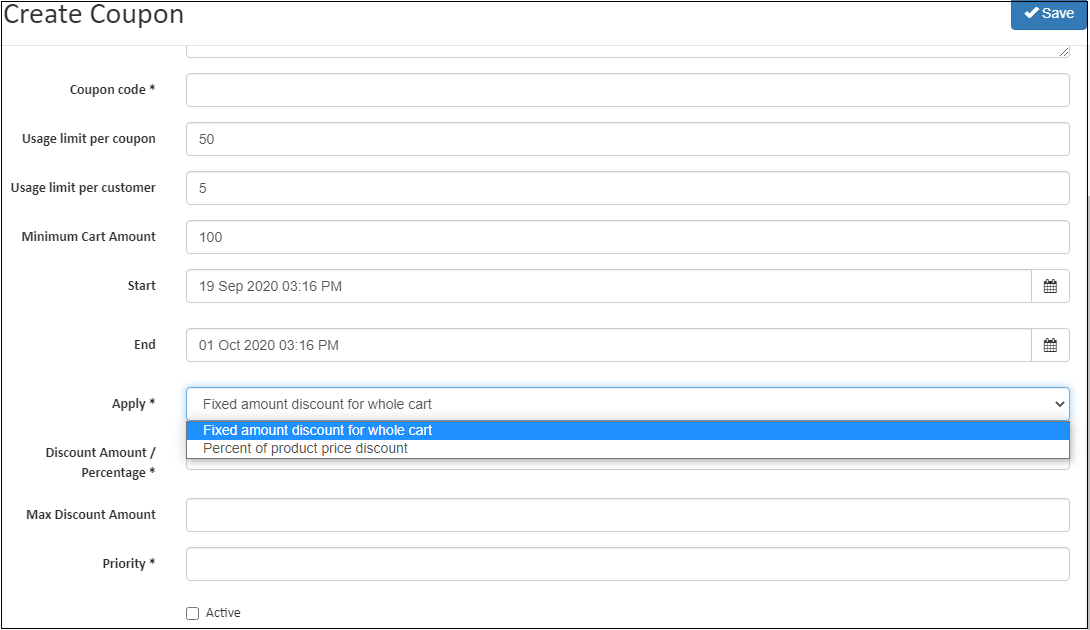Click the Usage limit per customer field
1090x630 pixels.
point(627,188)
